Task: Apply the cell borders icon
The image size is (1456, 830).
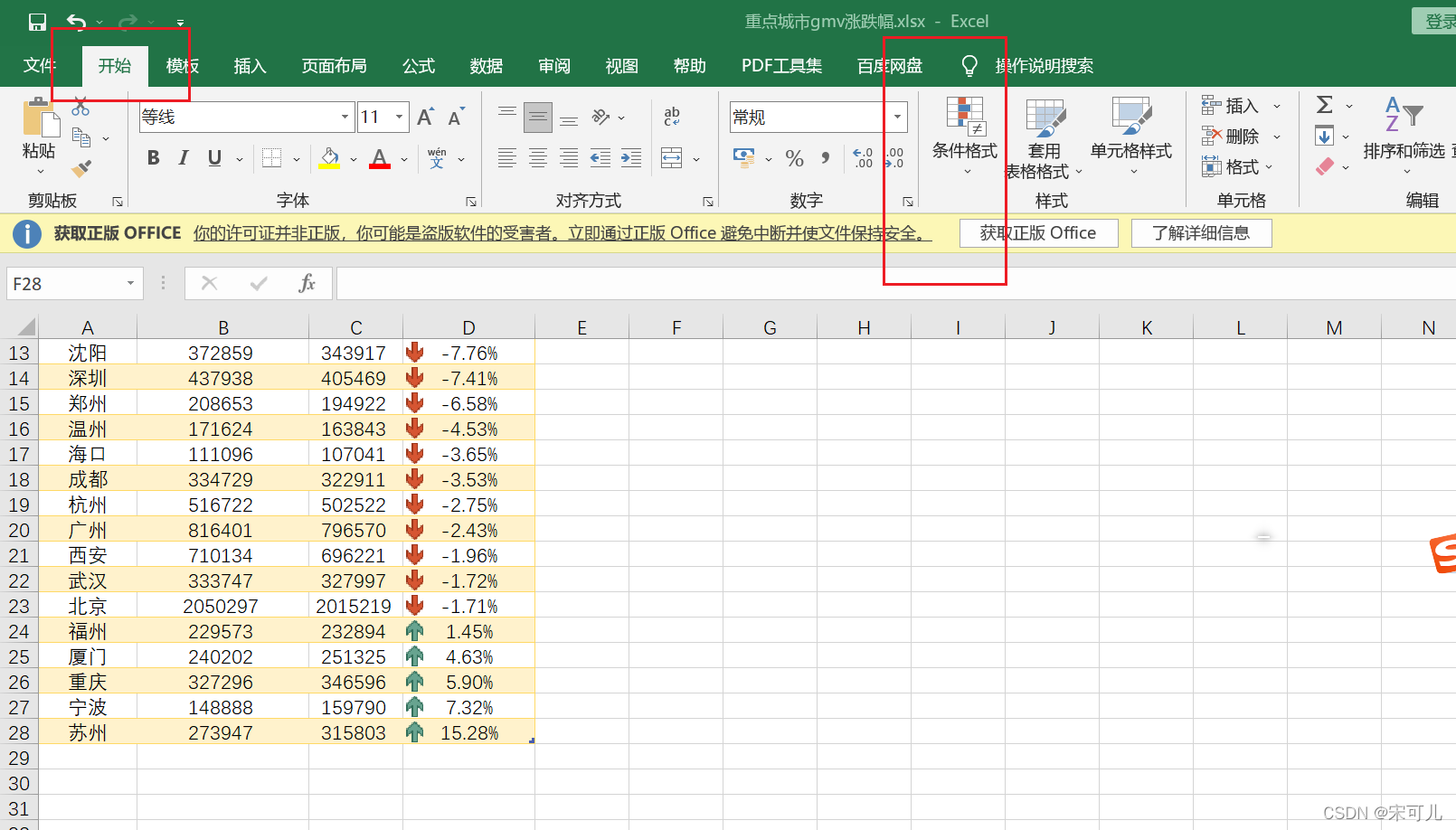Action: tap(271, 158)
